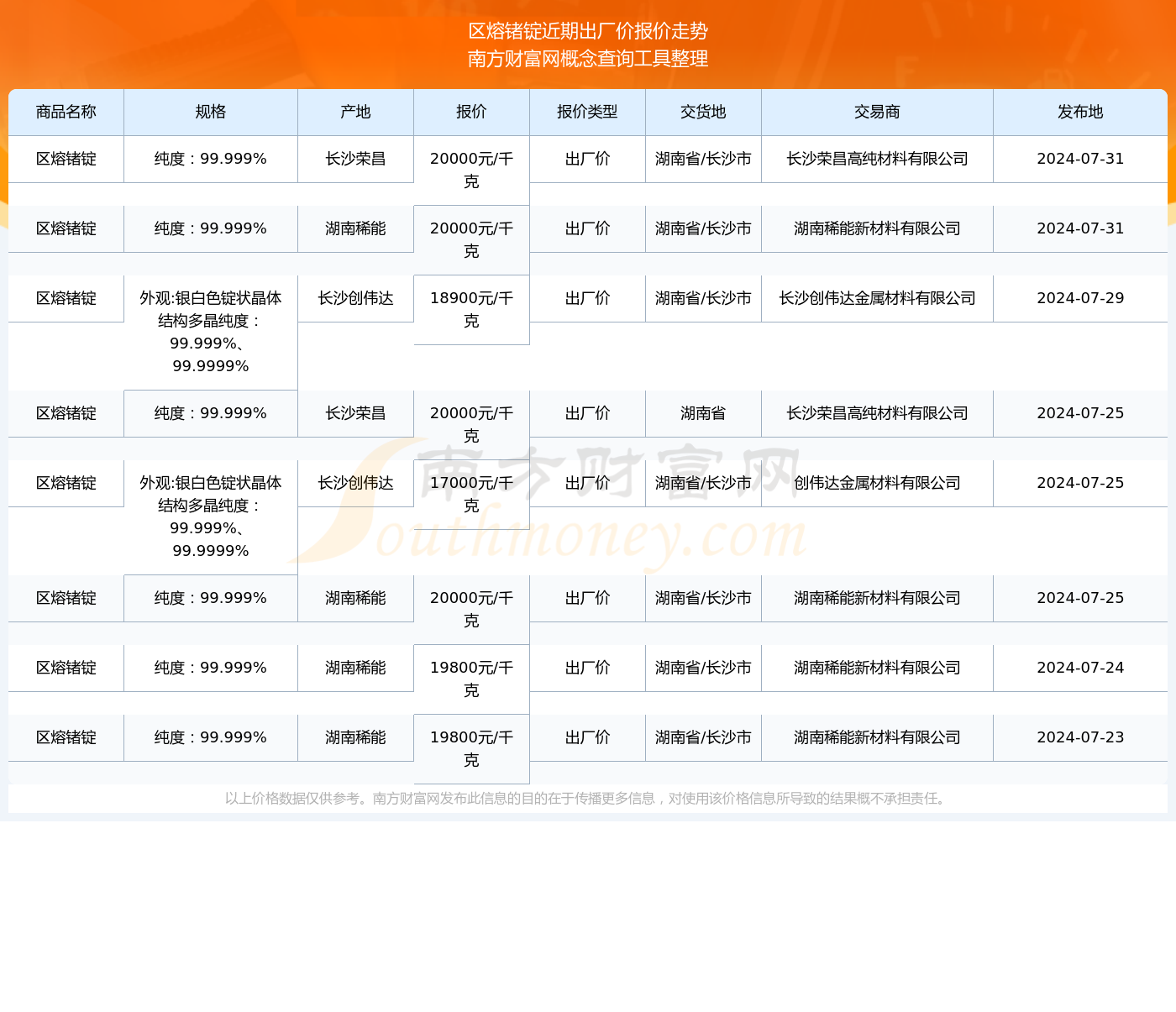Click 湖南稀能 origin in 2024-07-24 row
The image size is (1176, 1012).
(x=356, y=669)
